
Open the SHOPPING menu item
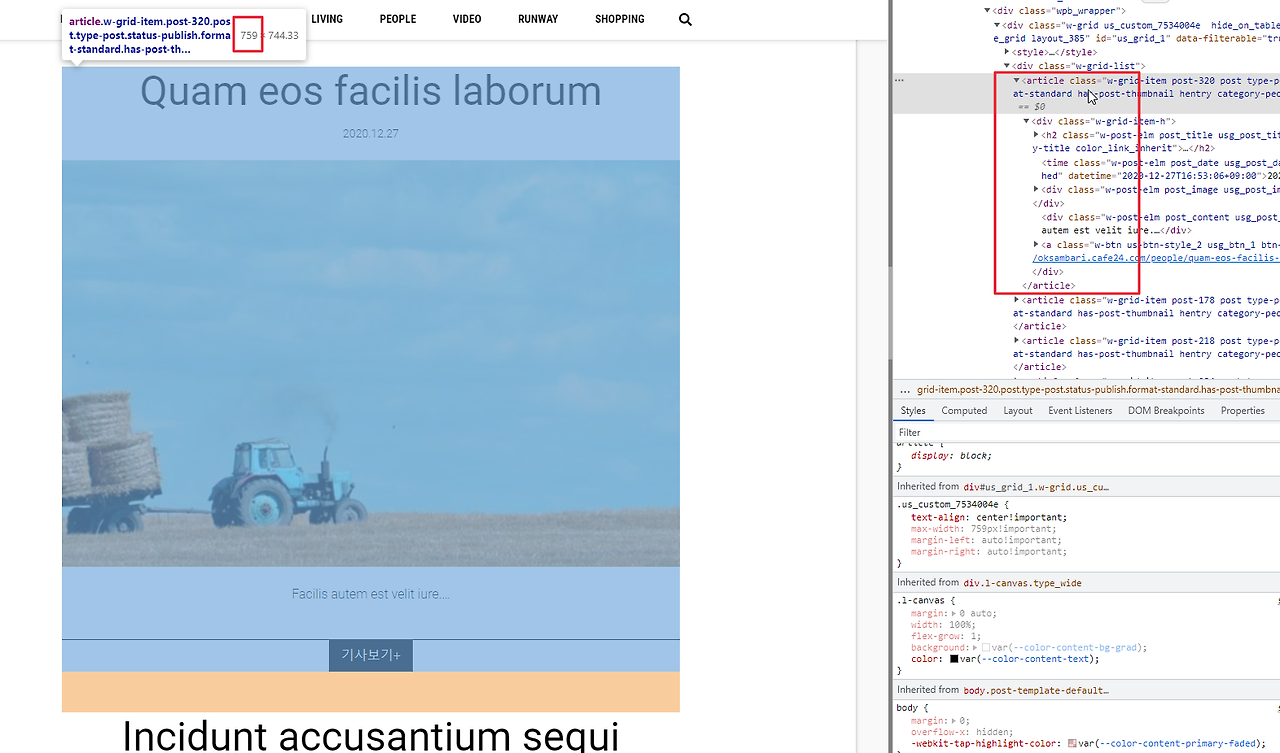pos(620,19)
